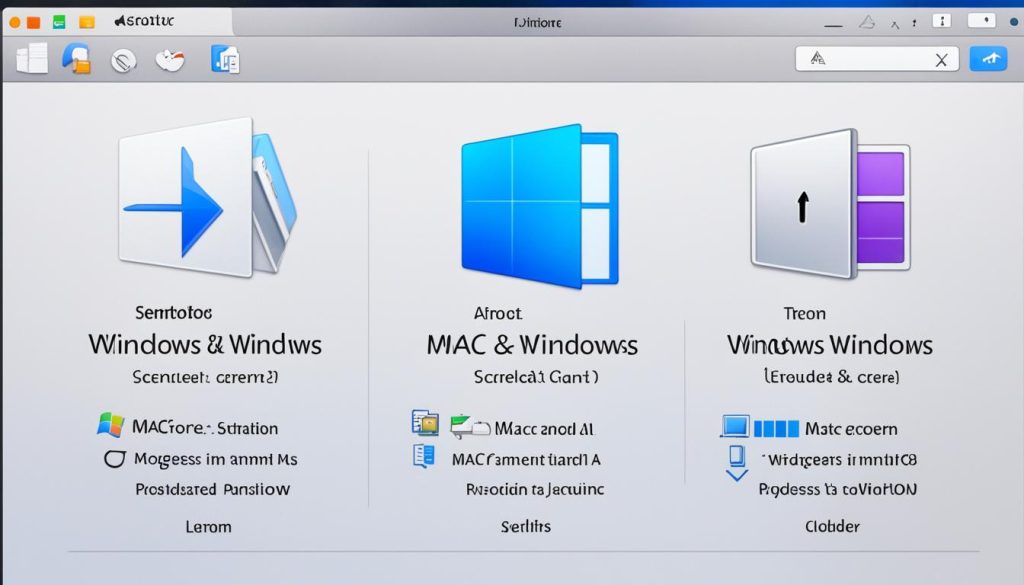1024x585 pixels.
Task: Click the Rʁotidin ta Jacuiinc text
Action: tap(535, 489)
